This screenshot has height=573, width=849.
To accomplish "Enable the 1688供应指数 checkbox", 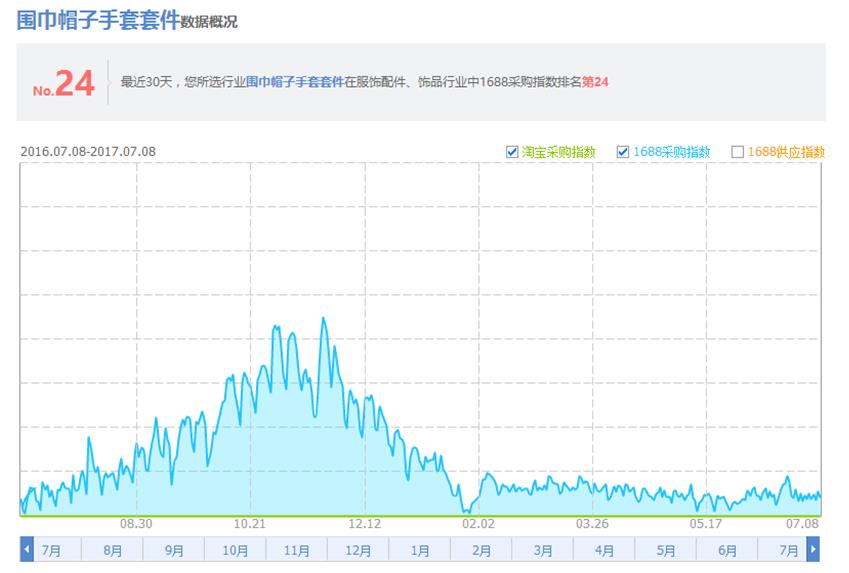I will [738, 152].
